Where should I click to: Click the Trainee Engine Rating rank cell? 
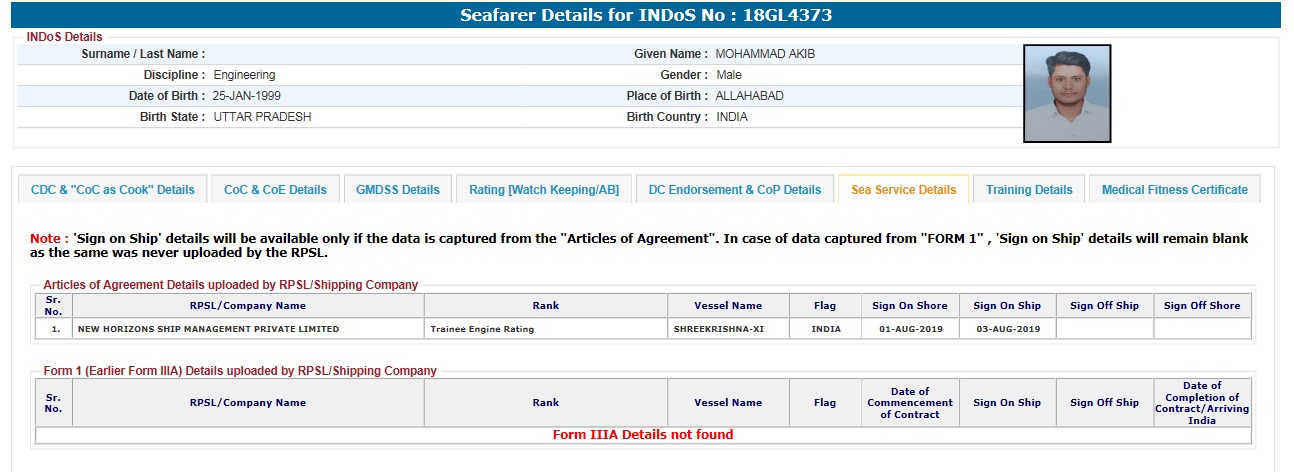point(482,329)
